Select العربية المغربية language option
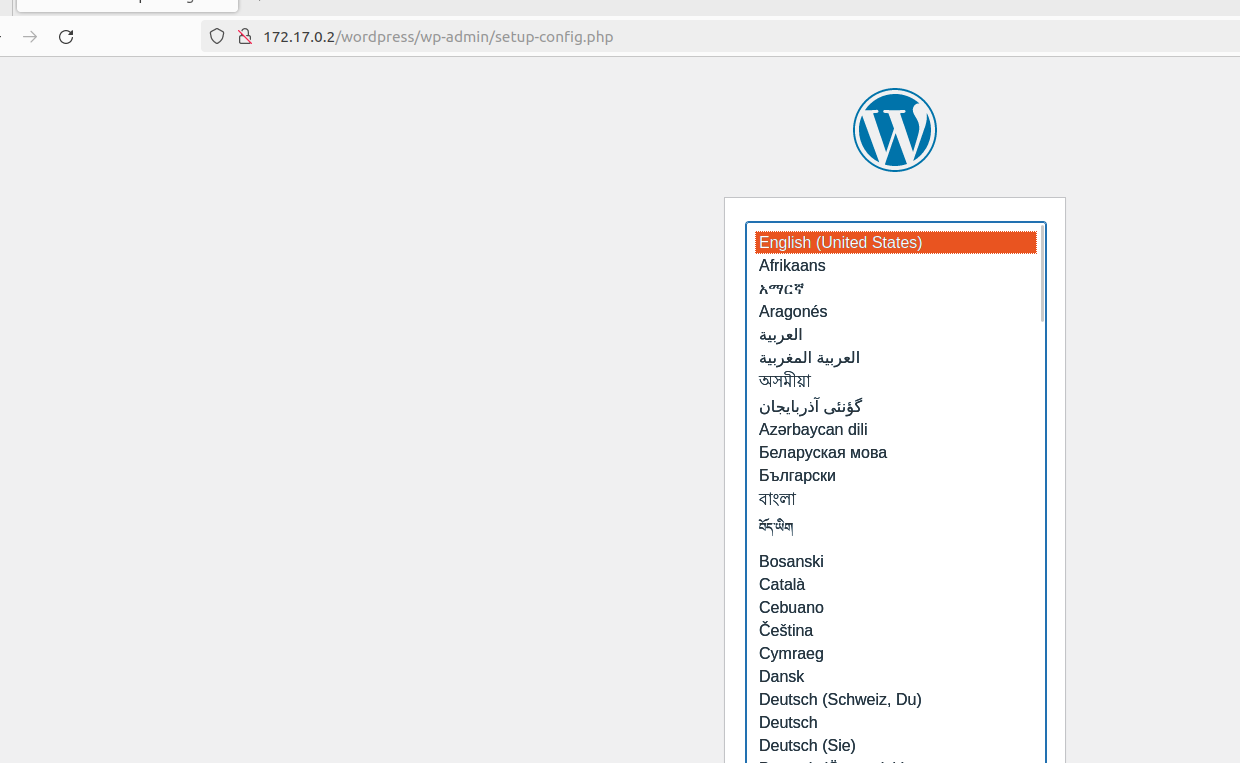The height and width of the screenshot is (763, 1240). tap(895, 358)
